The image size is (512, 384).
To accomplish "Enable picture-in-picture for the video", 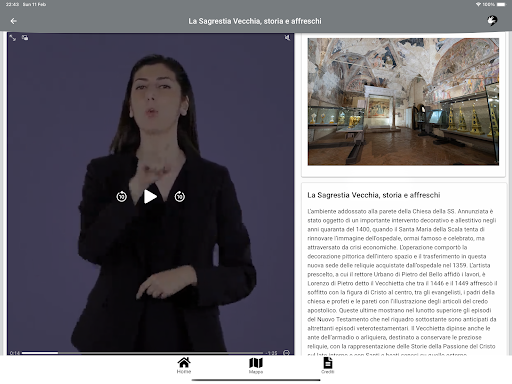I will pyautogui.click(x=25, y=38).
